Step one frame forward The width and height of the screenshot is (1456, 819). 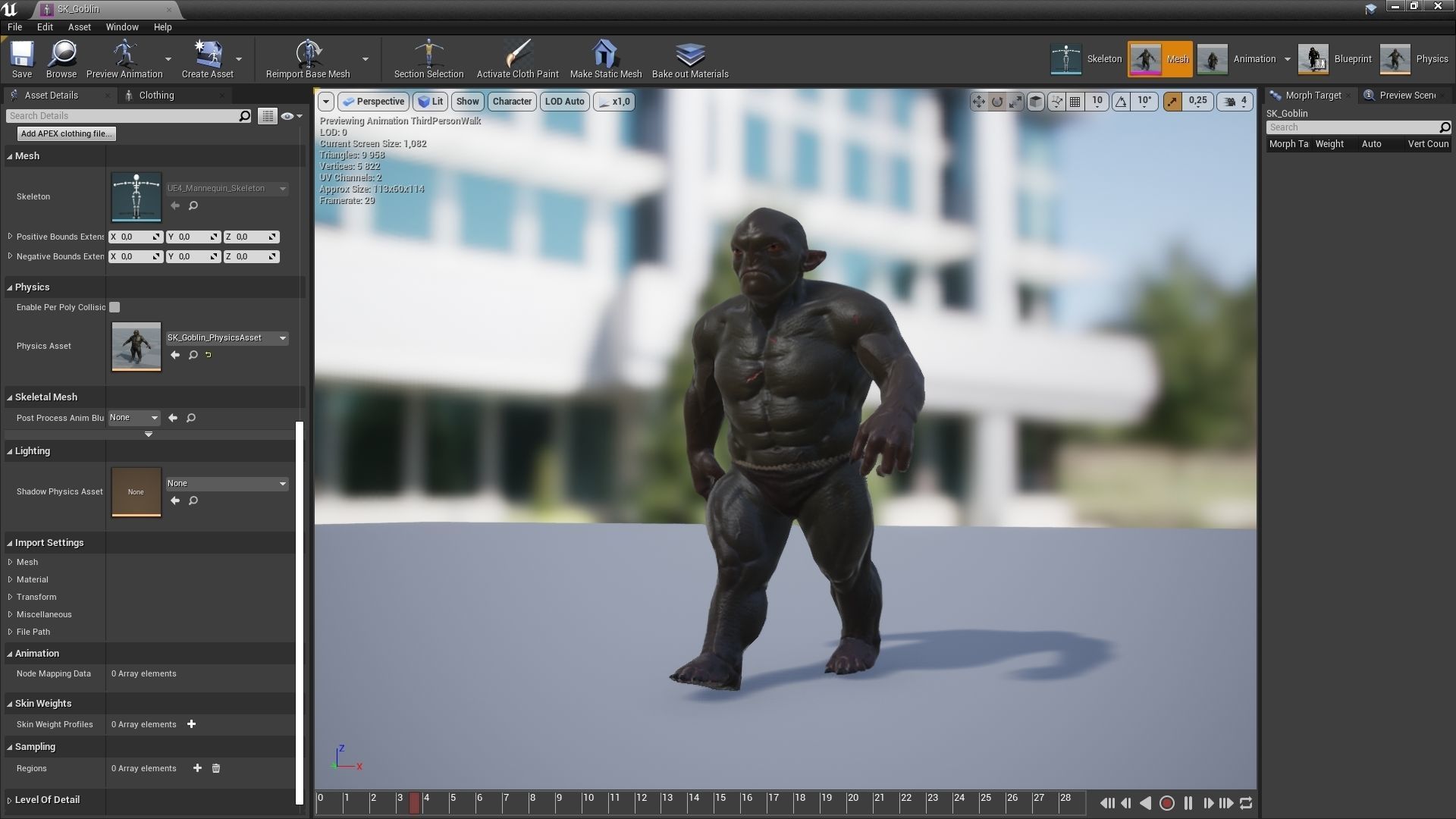click(1207, 803)
